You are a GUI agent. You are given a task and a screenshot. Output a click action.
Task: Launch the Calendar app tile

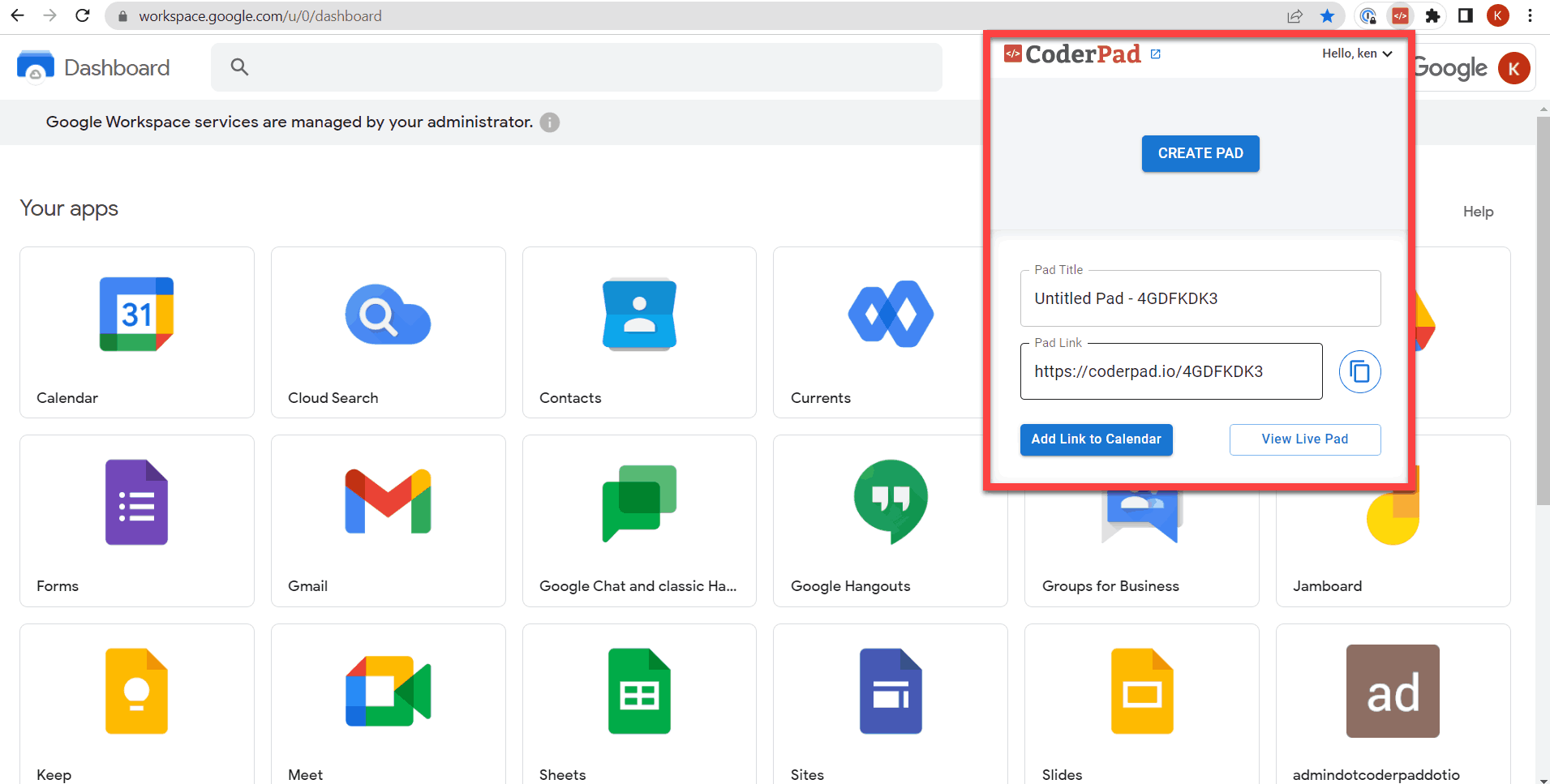click(x=137, y=332)
